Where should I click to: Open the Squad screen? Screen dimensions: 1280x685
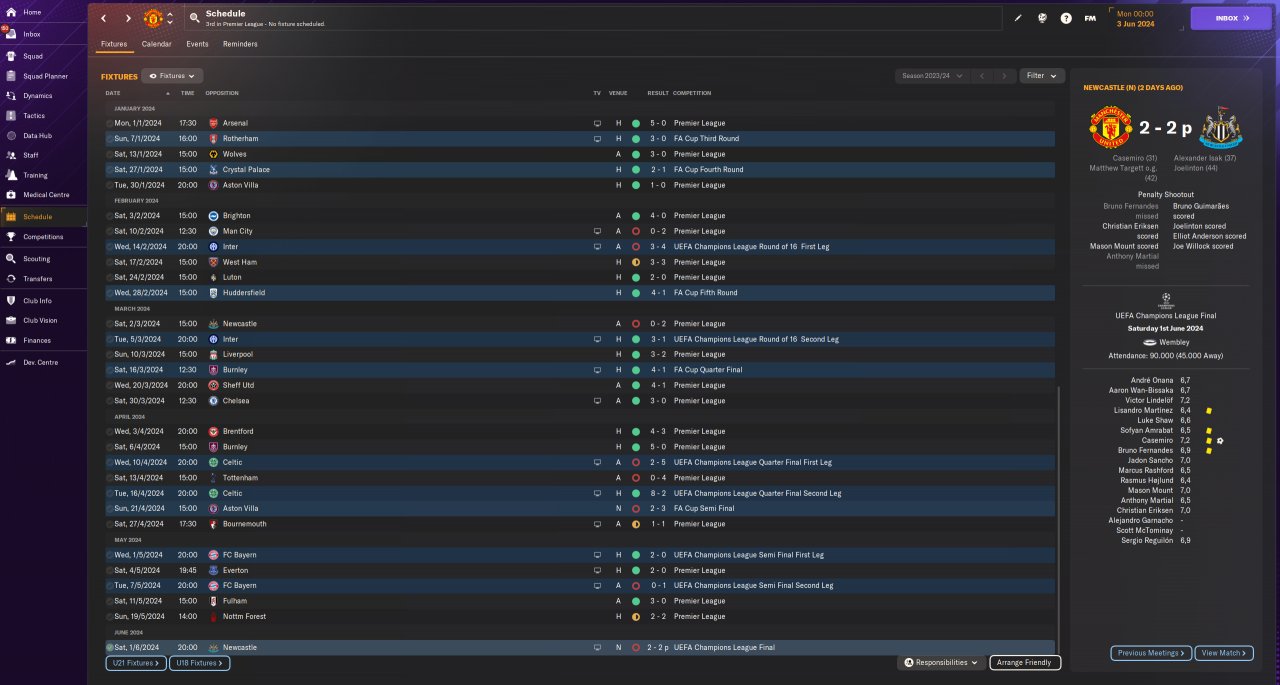coord(35,56)
